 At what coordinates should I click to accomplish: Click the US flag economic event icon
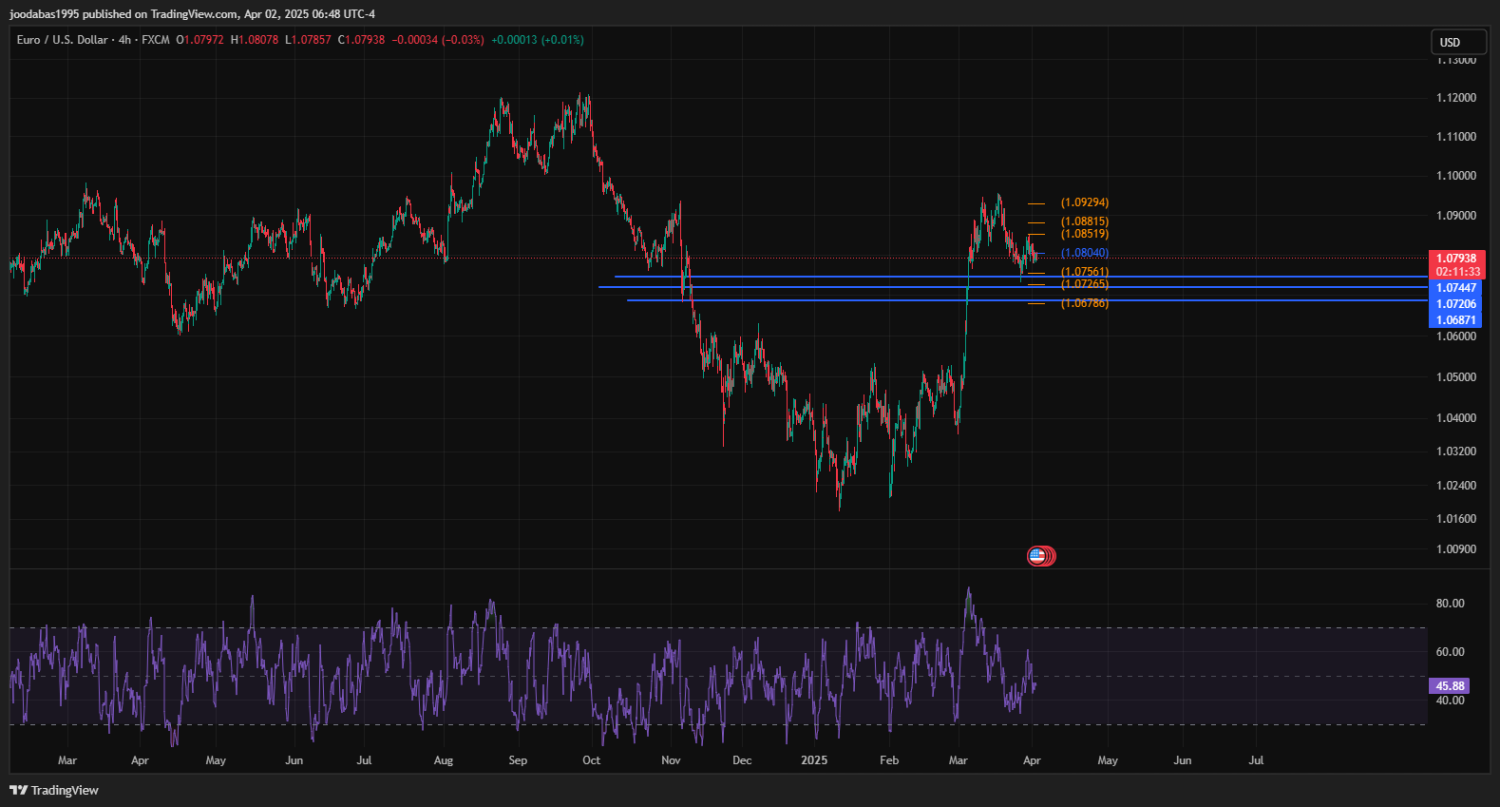tap(1038, 556)
